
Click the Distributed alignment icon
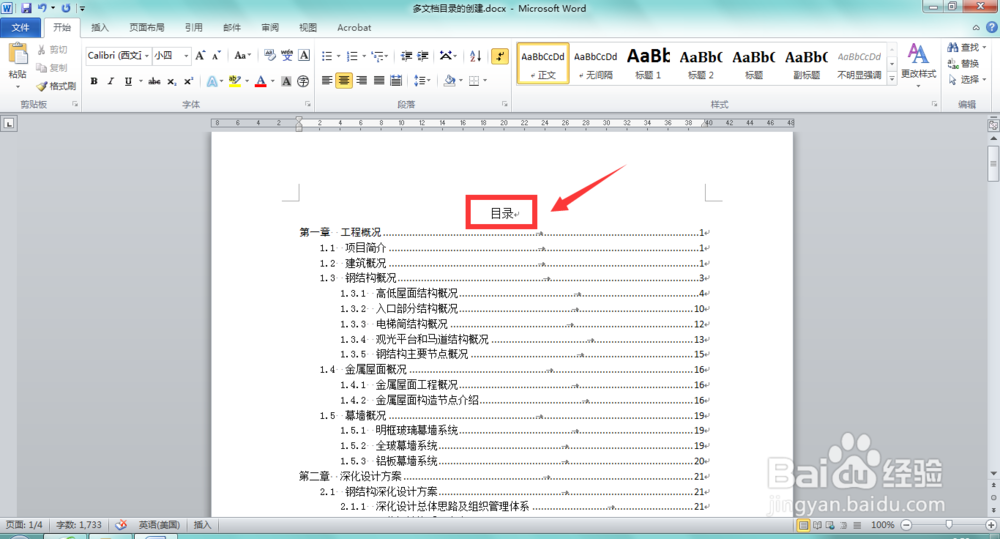(x=396, y=80)
